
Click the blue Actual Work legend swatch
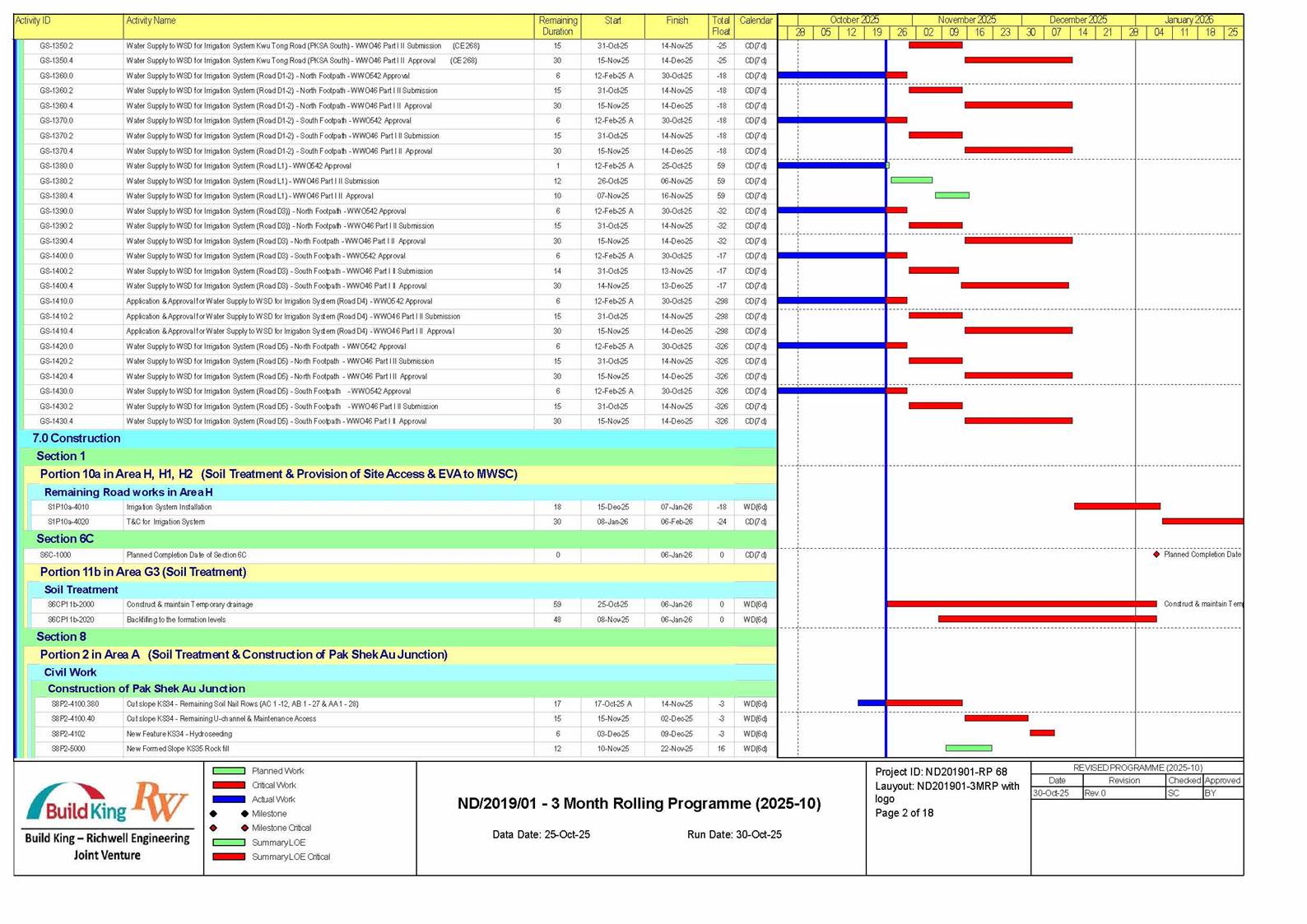[x=229, y=800]
